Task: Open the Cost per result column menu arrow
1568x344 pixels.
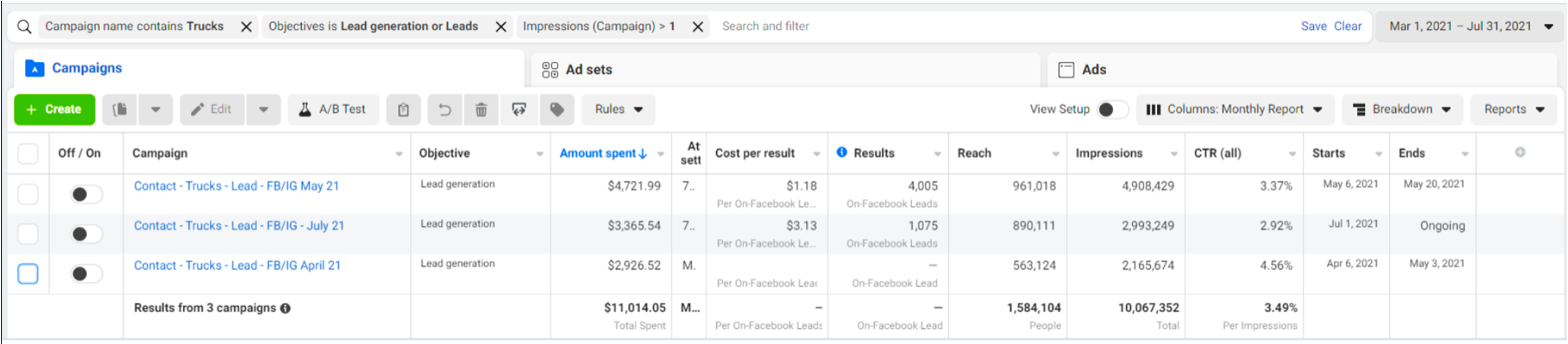Action: 816,154
